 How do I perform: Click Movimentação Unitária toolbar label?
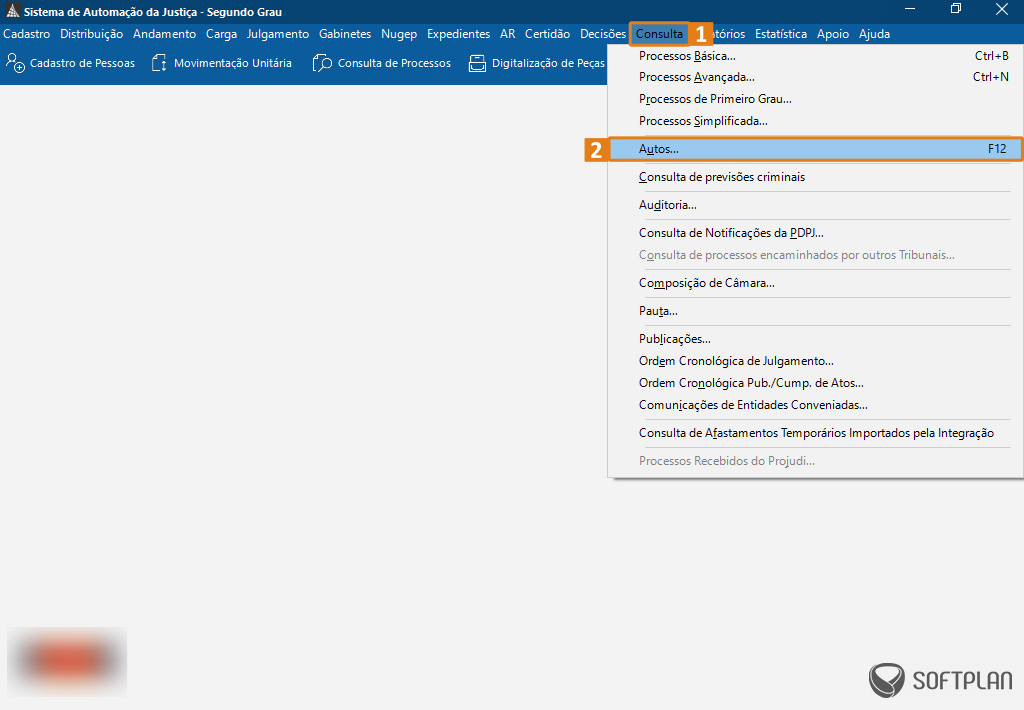[232, 63]
